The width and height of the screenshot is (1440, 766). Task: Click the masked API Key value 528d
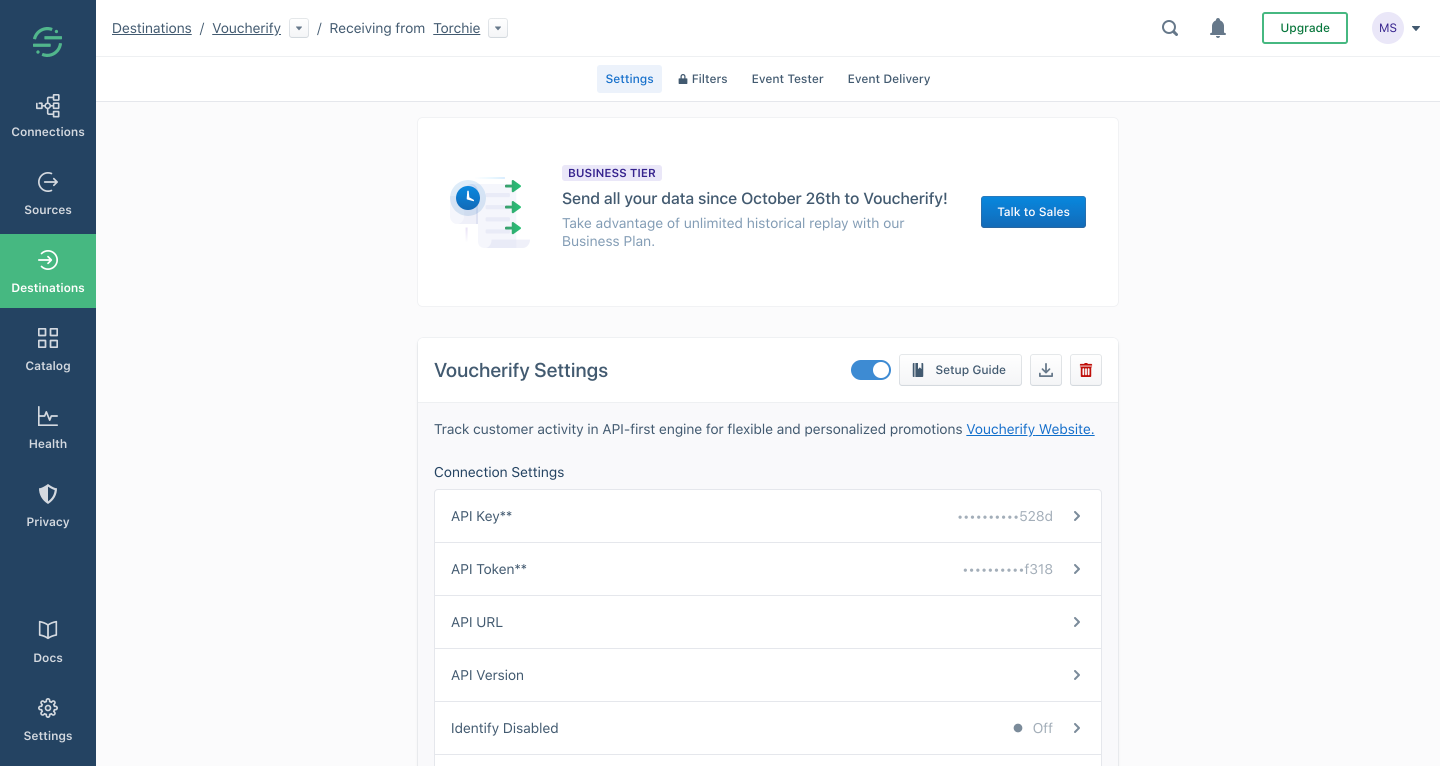[x=1005, y=516]
